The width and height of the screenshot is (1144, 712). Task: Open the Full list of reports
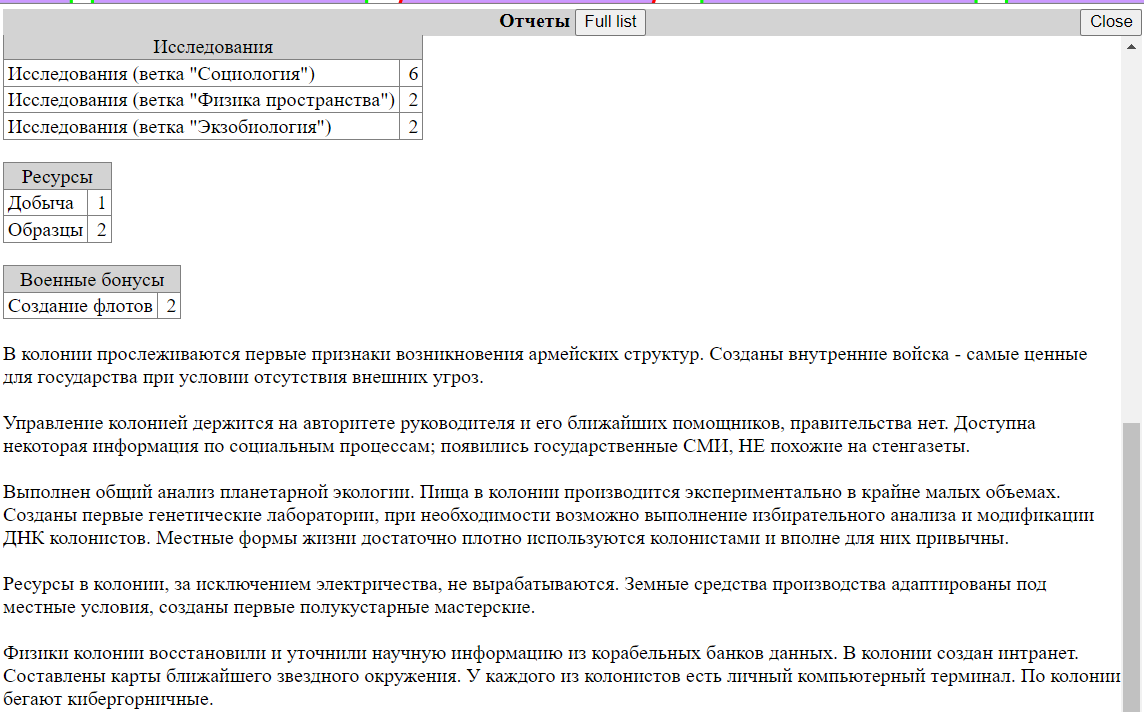(610, 22)
